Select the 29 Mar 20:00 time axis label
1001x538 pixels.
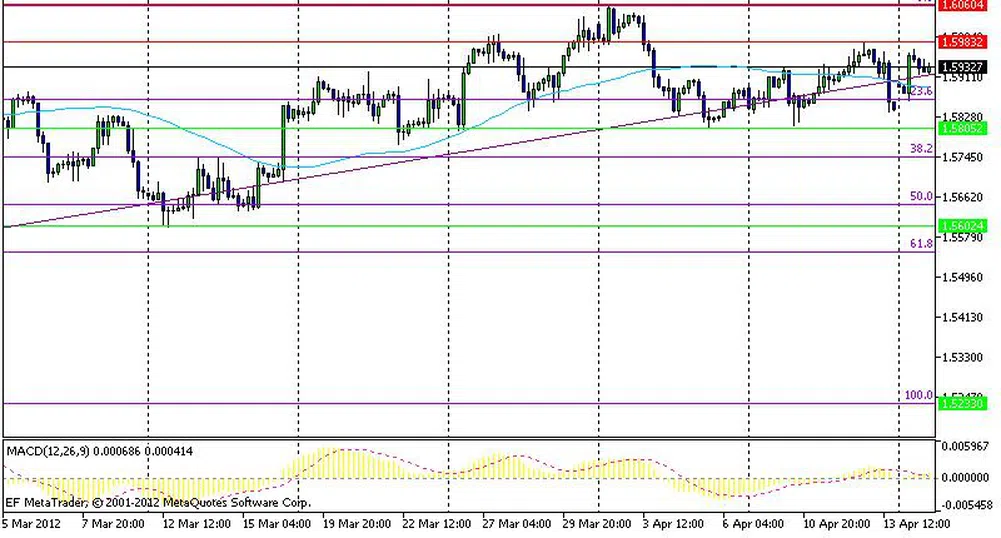598,523
